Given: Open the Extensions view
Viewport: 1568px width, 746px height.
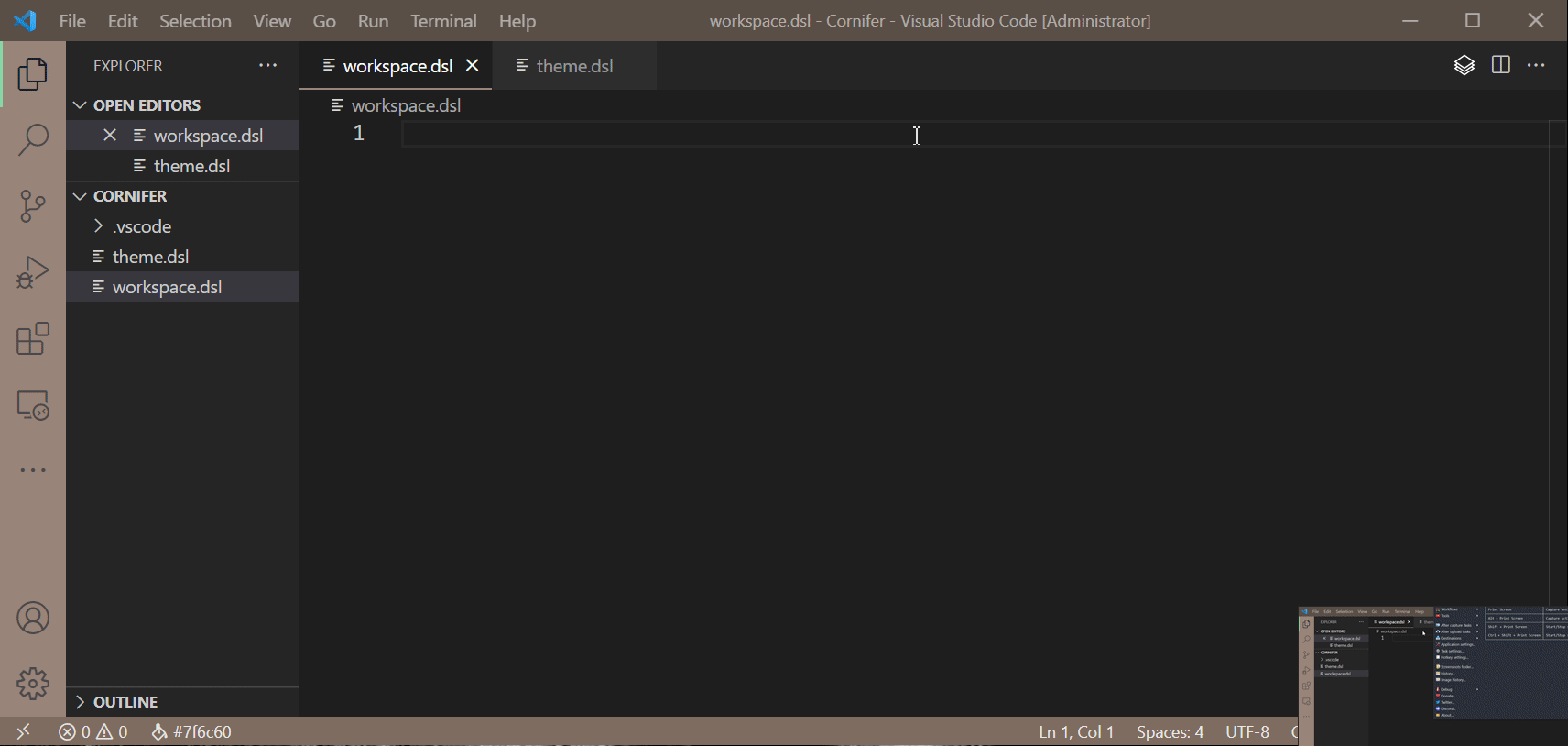Looking at the screenshot, I should pos(33,338).
